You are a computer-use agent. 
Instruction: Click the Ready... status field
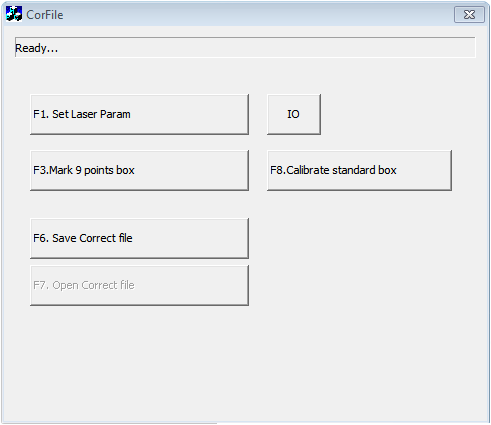point(245,47)
